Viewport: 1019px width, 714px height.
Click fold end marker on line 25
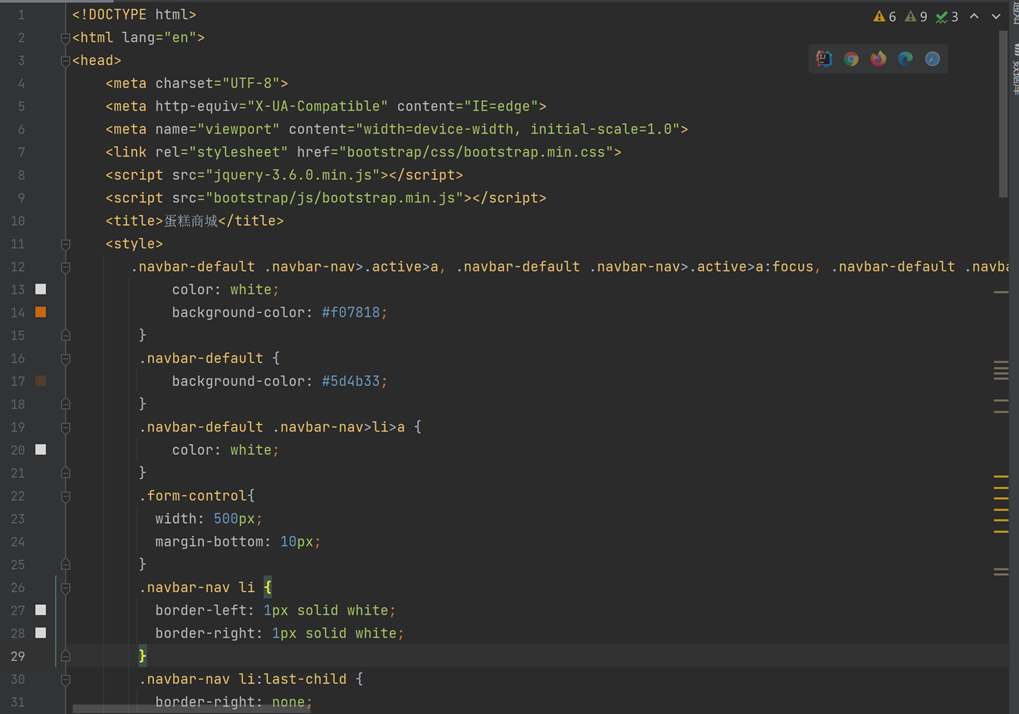(65, 564)
